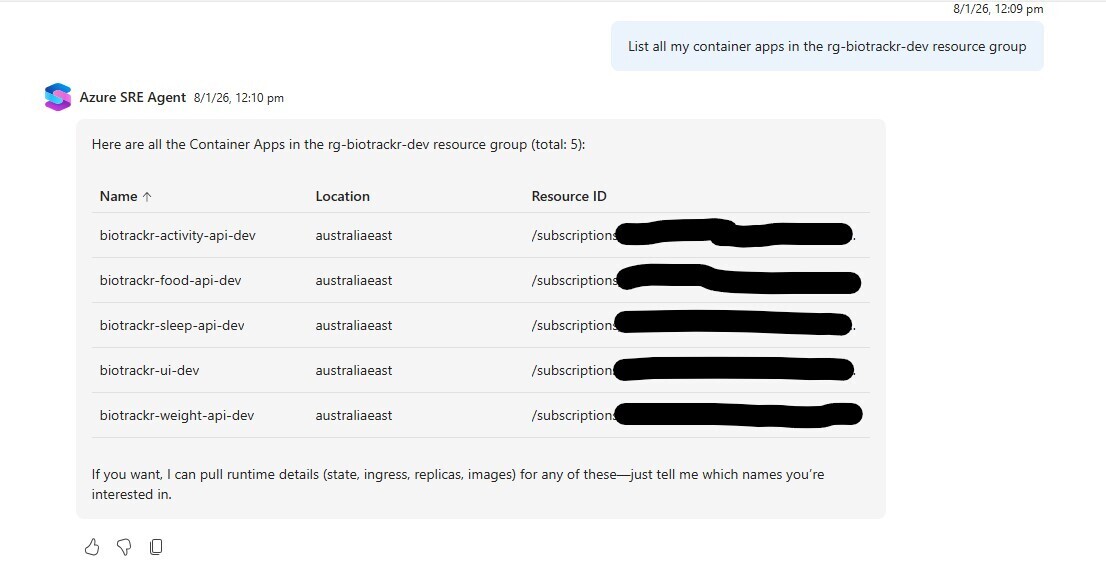
Task: Click the user message's 12:09 pm timestamp
Action: [x=997, y=9]
